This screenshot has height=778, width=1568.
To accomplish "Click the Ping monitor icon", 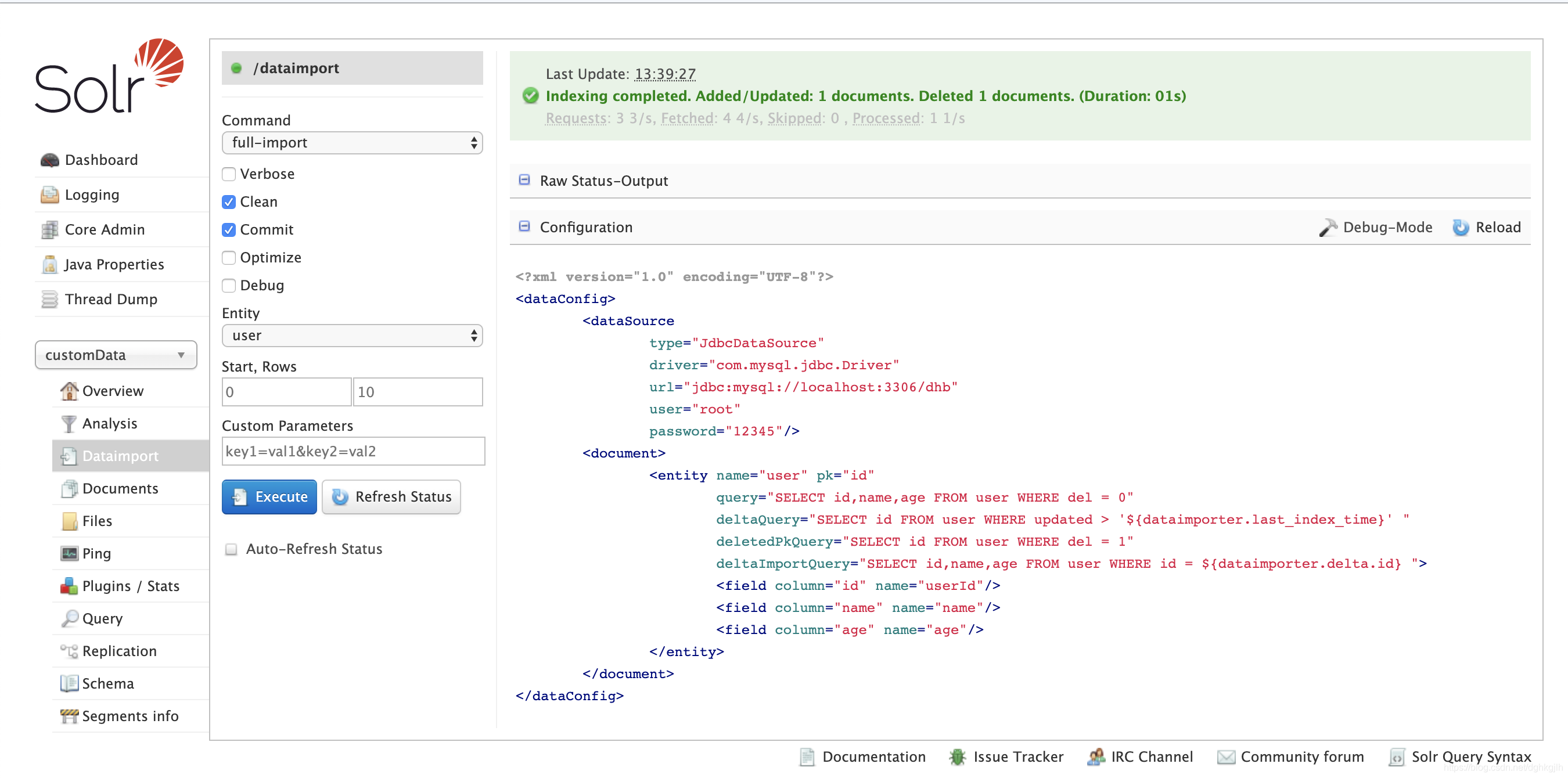I will (69, 553).
